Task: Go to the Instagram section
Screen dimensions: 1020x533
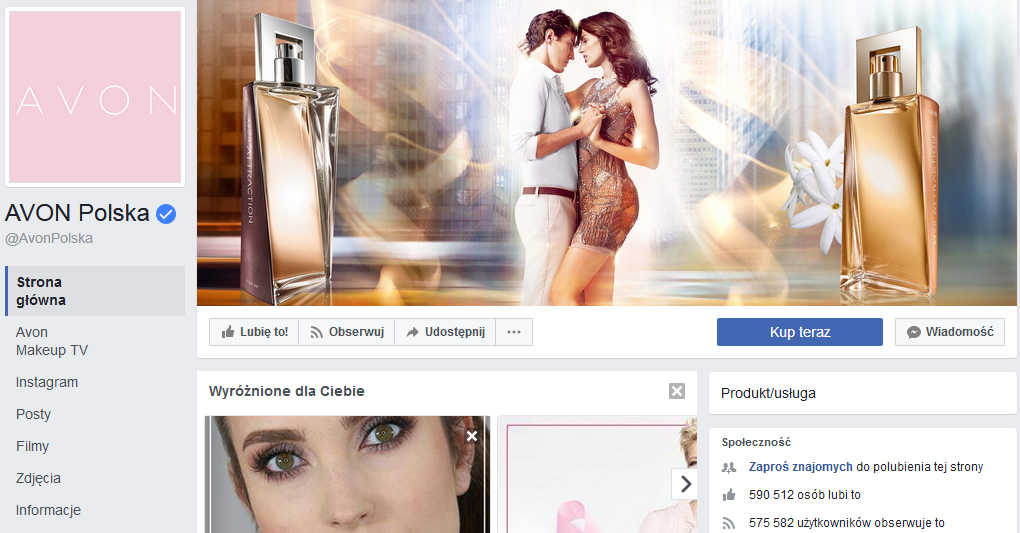Action: tap(47, 382)
